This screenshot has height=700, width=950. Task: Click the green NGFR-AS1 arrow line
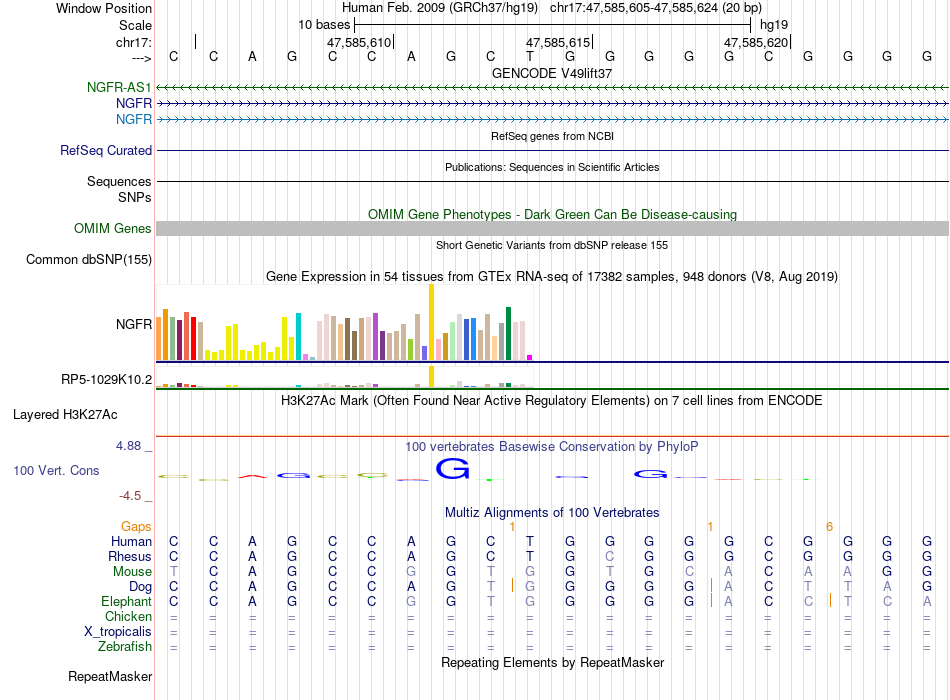pos(552,87)
